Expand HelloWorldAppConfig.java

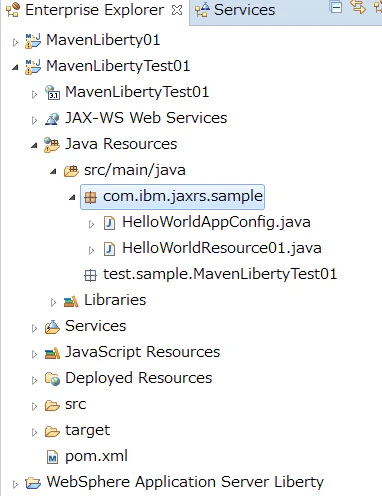point(91,224)
